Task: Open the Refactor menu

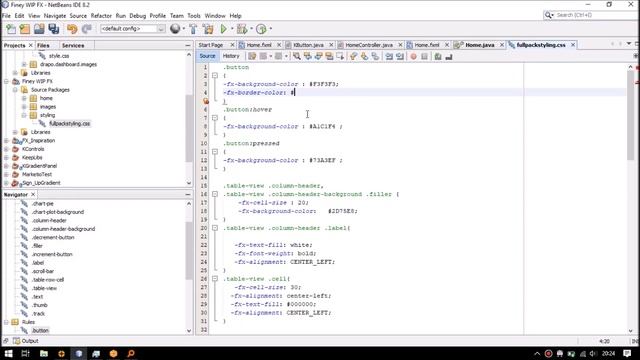Action: click(x=101, y=16)
